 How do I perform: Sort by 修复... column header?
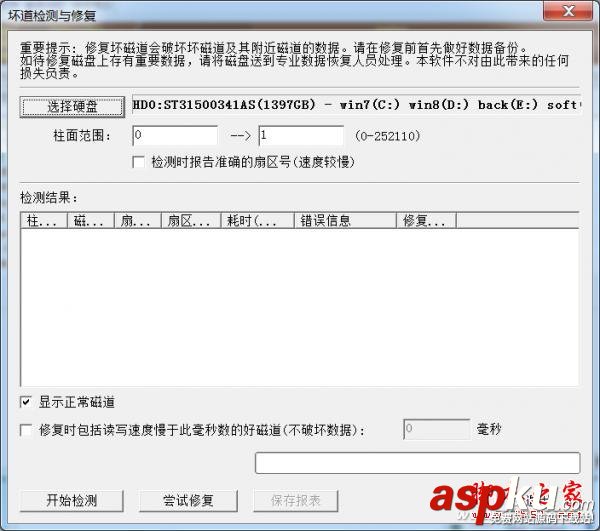[426, 221]
